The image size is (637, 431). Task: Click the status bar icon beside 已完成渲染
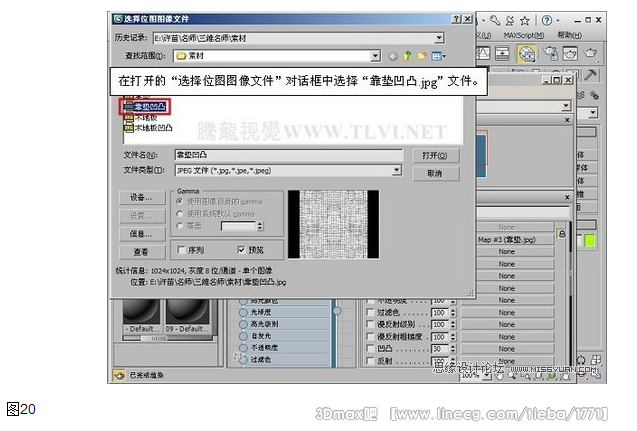click(x=119, y=375)
